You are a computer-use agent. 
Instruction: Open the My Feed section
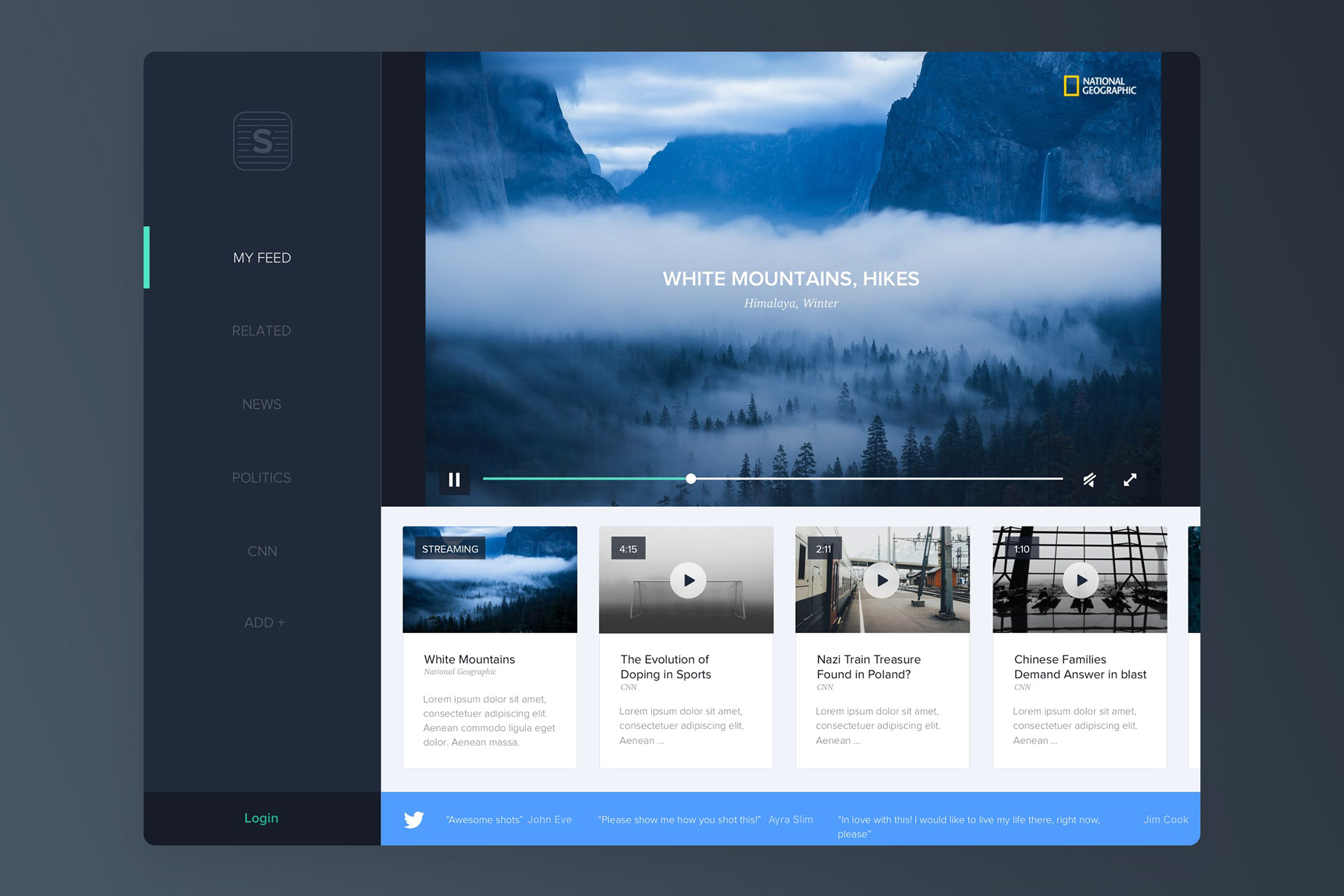262,258
